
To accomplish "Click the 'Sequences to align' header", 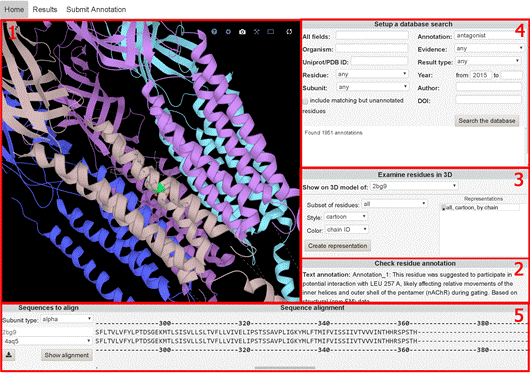I will (48, 308).
